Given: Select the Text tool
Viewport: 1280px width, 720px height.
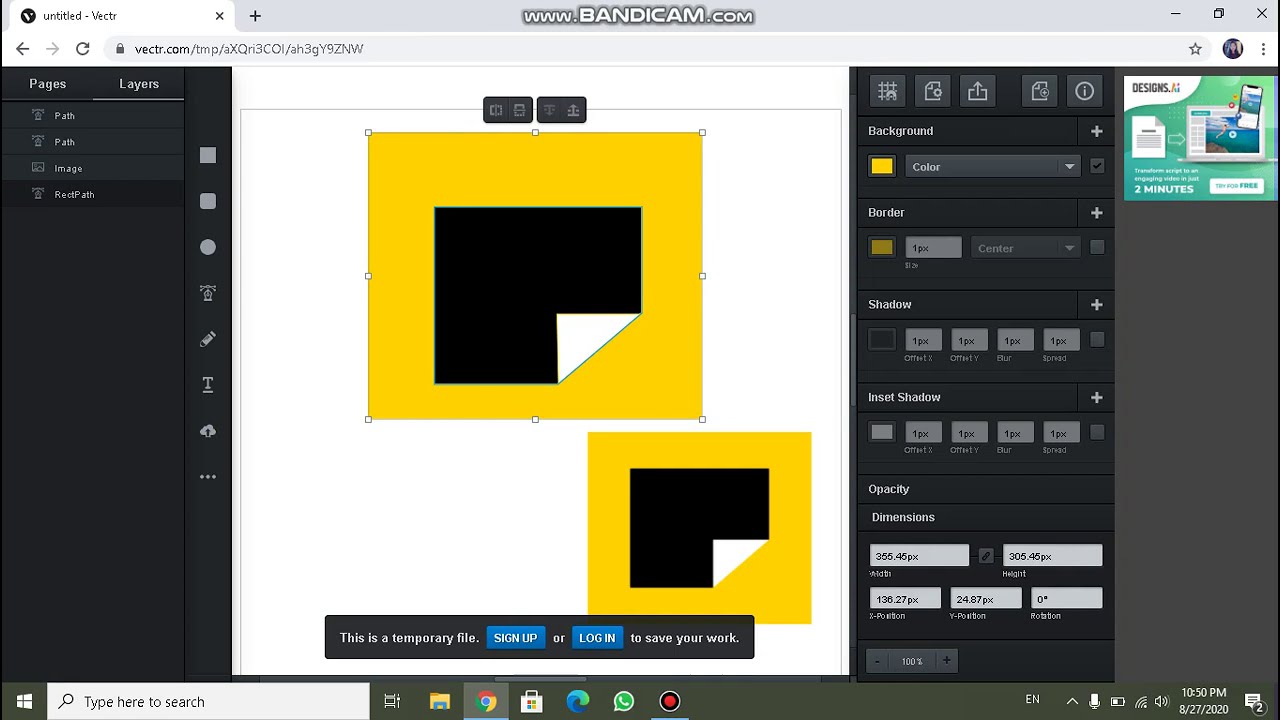Looking at the screenshot, I should [208, 385].
